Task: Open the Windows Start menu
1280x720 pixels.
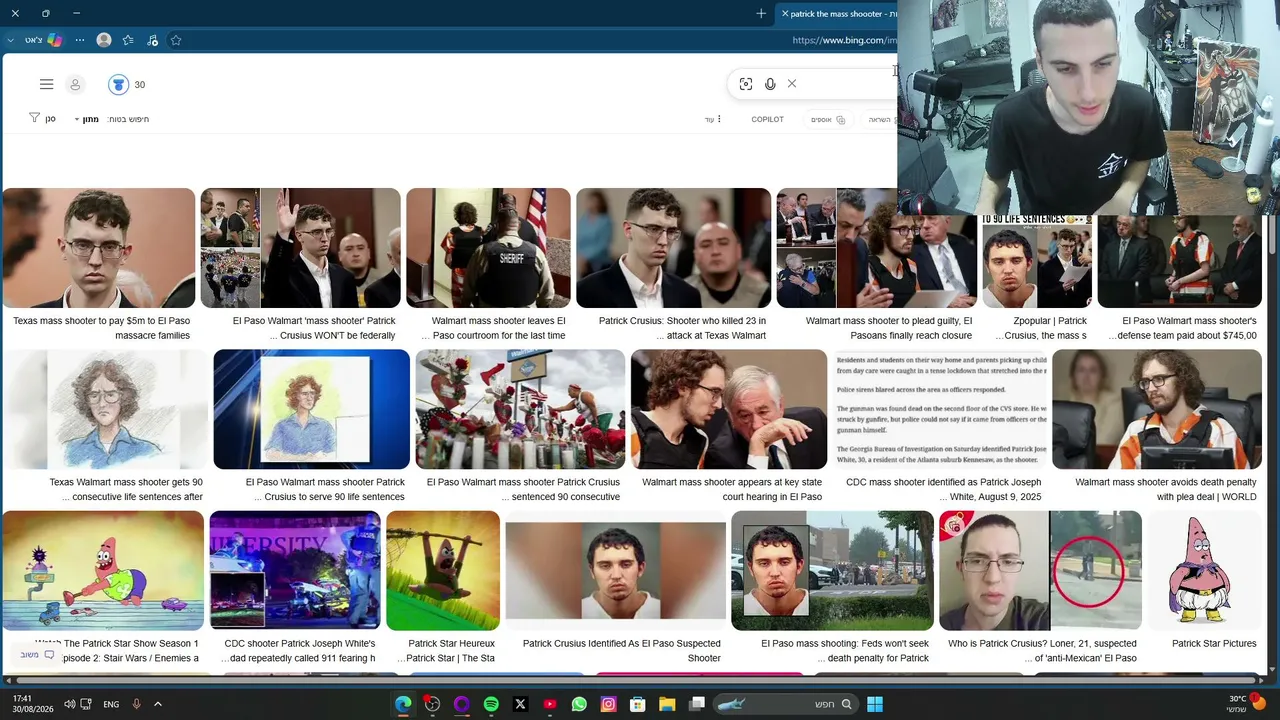Action: point(875,704)
